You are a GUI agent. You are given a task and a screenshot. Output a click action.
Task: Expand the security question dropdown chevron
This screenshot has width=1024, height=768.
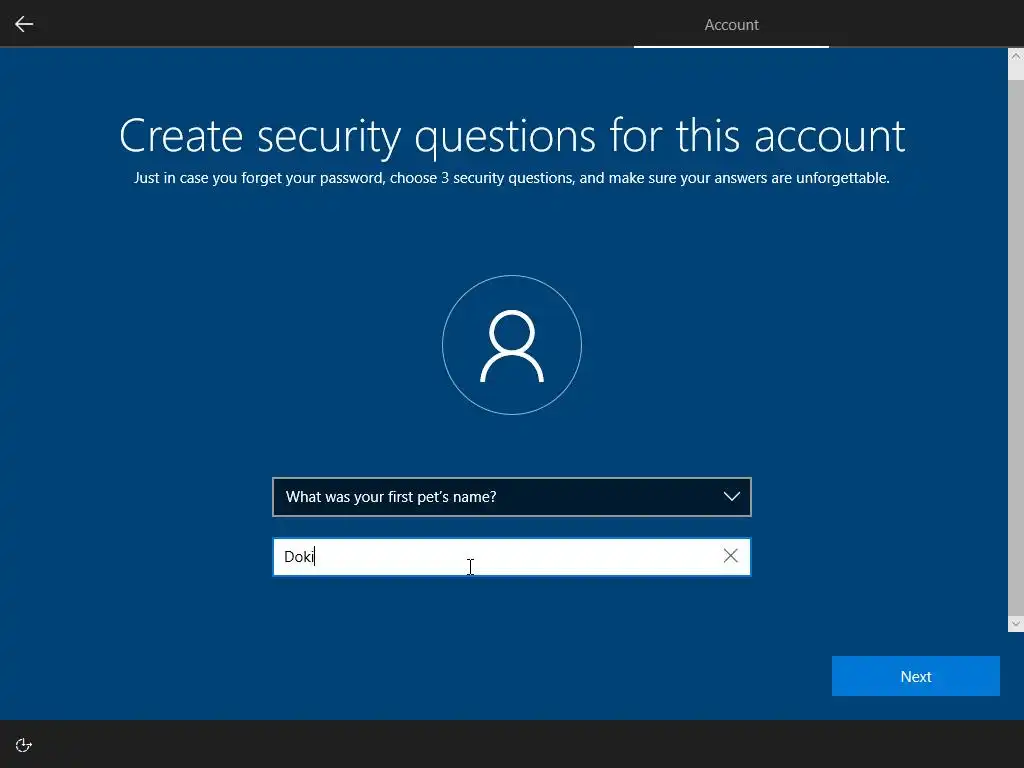coord(731,497)
